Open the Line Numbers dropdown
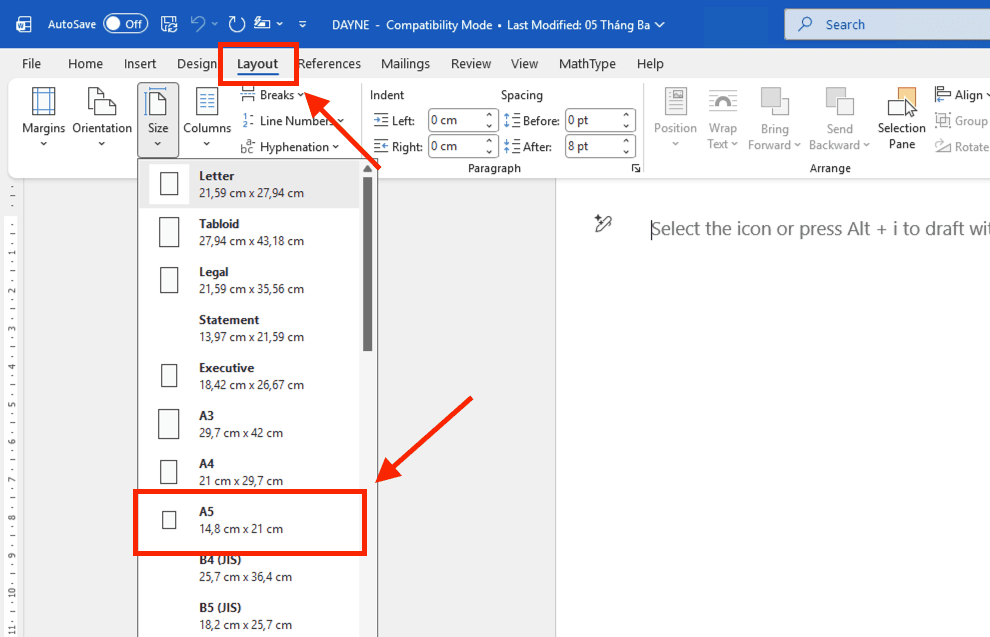 click(x=294, y=121)
